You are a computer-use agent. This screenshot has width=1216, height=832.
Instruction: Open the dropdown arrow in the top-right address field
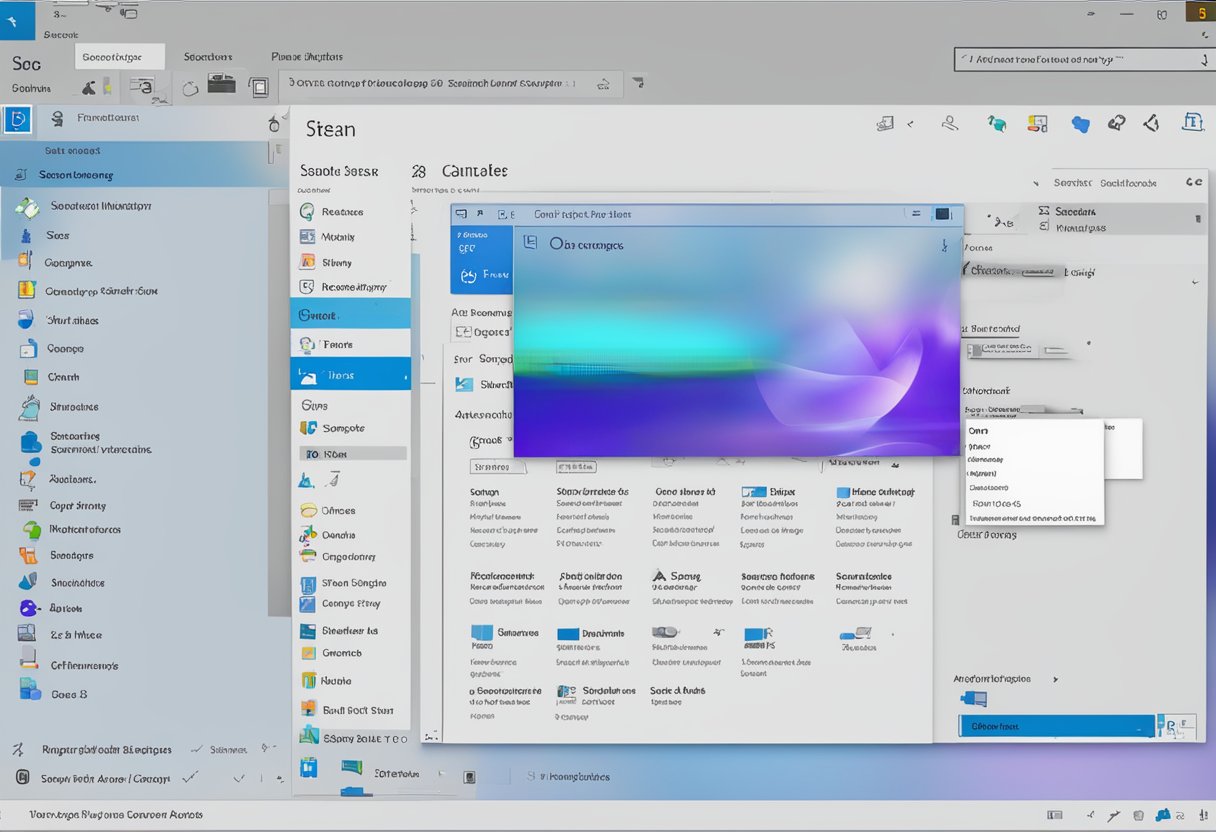click(x=1202, y=60)
